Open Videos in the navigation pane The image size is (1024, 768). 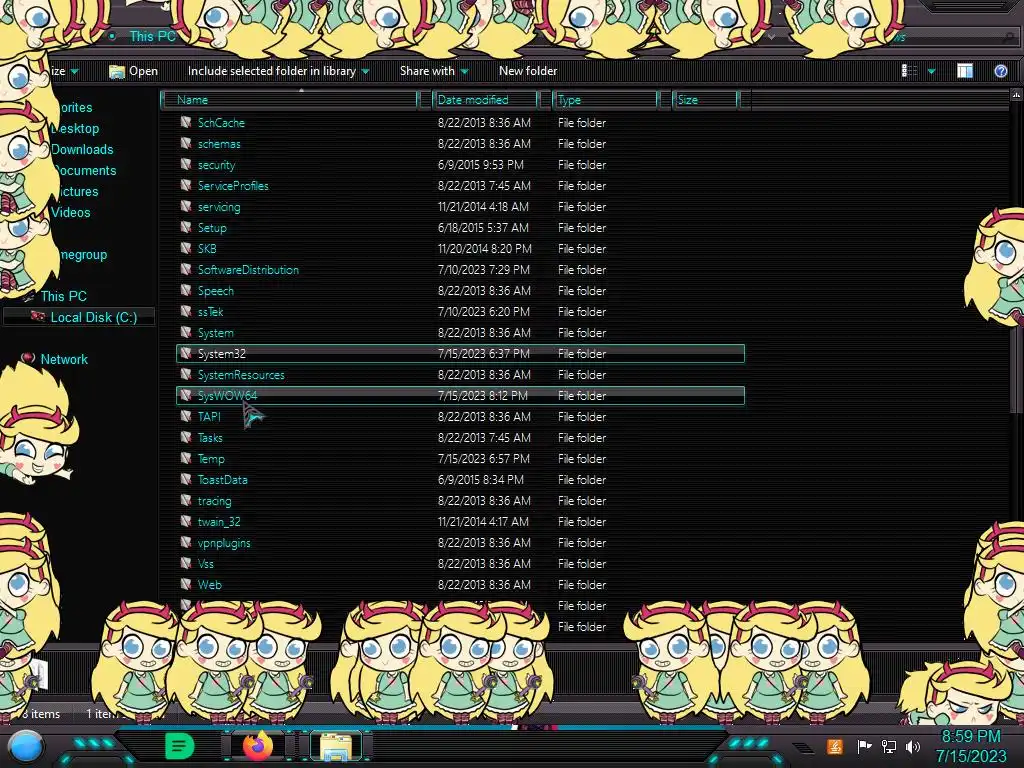pos(71,212)
